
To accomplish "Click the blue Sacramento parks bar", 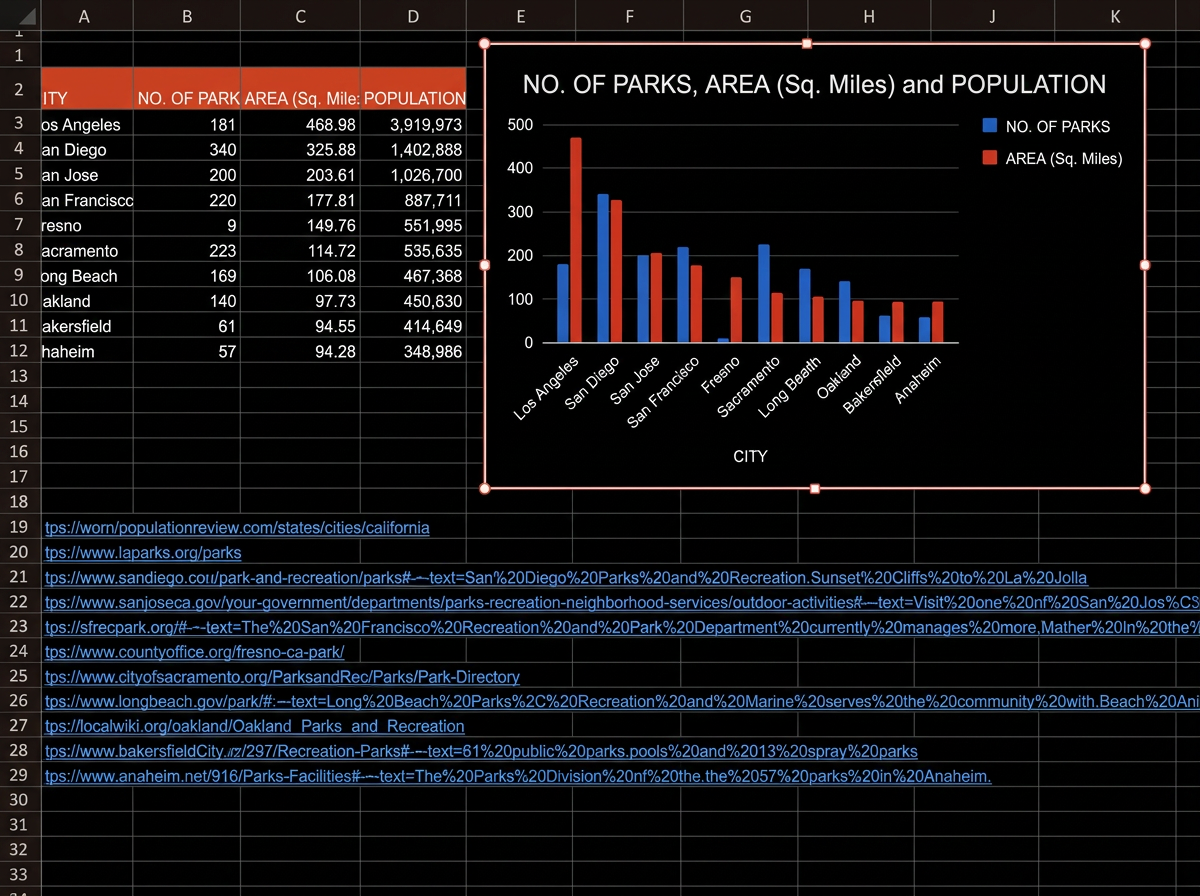I will [764, 294].
